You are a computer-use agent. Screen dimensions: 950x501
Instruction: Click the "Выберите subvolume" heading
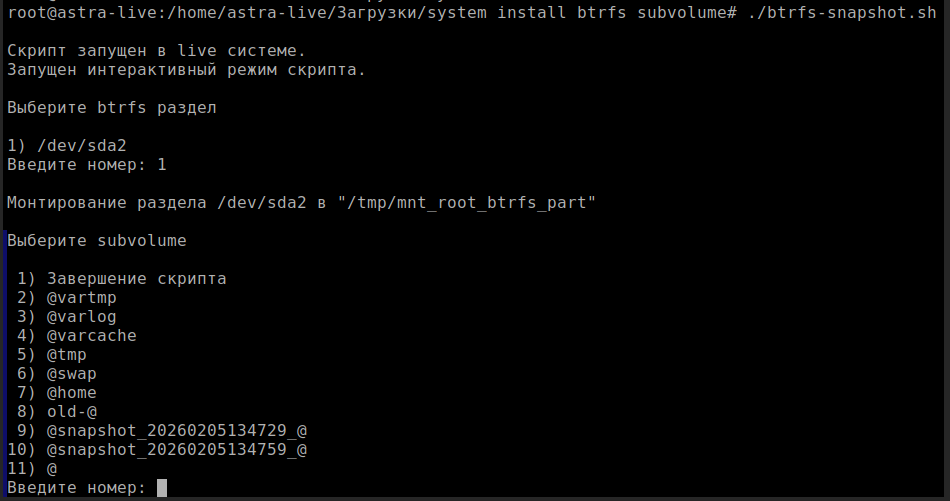(x=96, y=240)
